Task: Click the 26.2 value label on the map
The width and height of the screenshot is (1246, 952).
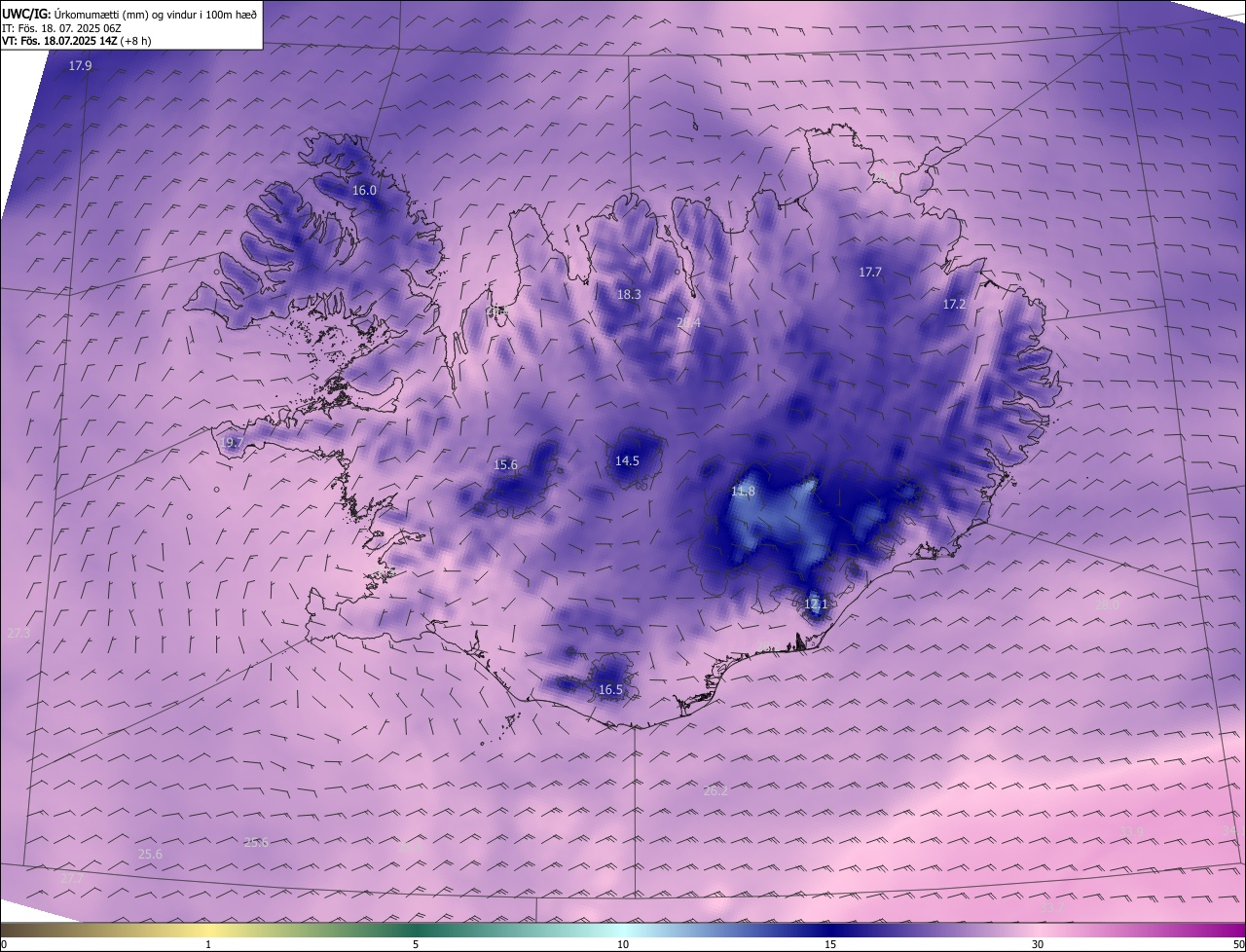Action: point(715,792)
